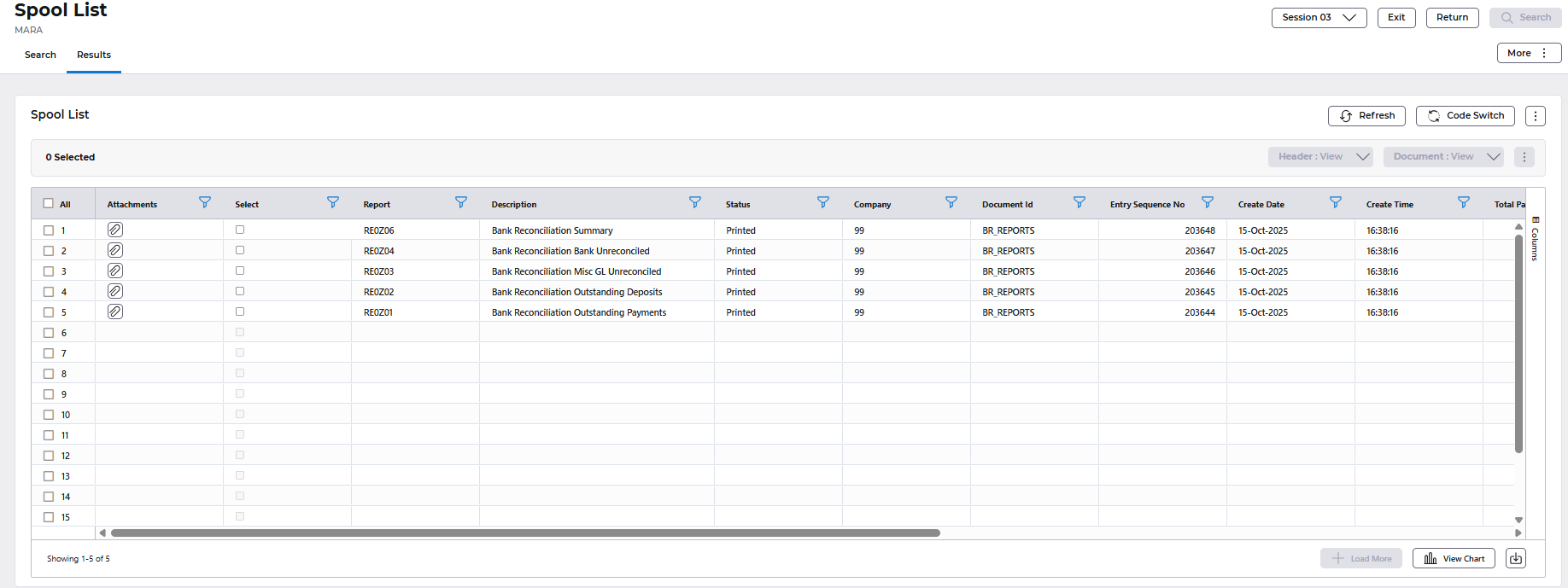The height and width of the screenshot is (588, 1568).
Task: Expand the Document : View dropdown
Action: (1442, 157)
